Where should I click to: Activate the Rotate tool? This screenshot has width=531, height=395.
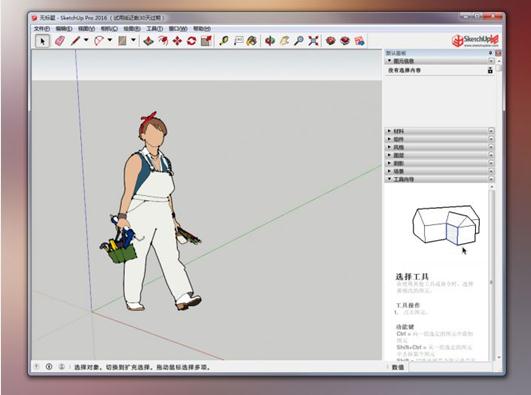192,41
